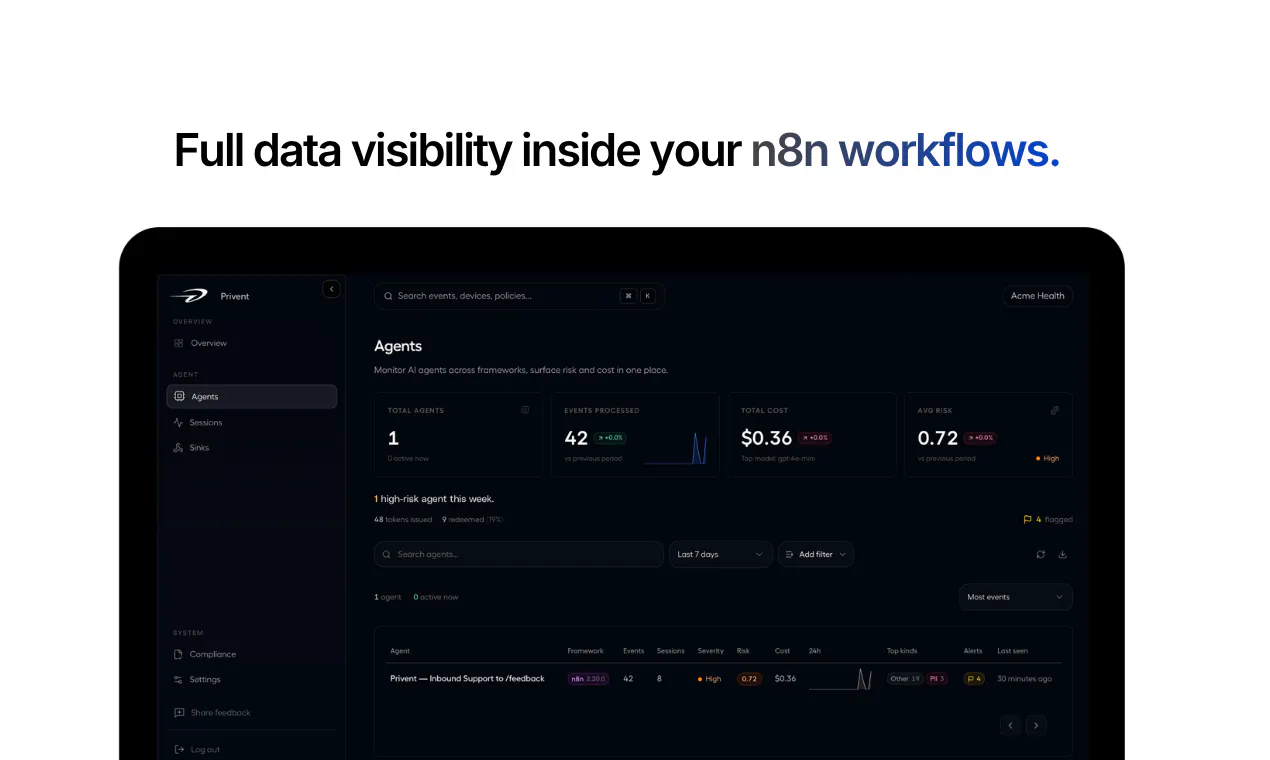Click the 0.72 risk badge in the agent row

pos(750,679)
